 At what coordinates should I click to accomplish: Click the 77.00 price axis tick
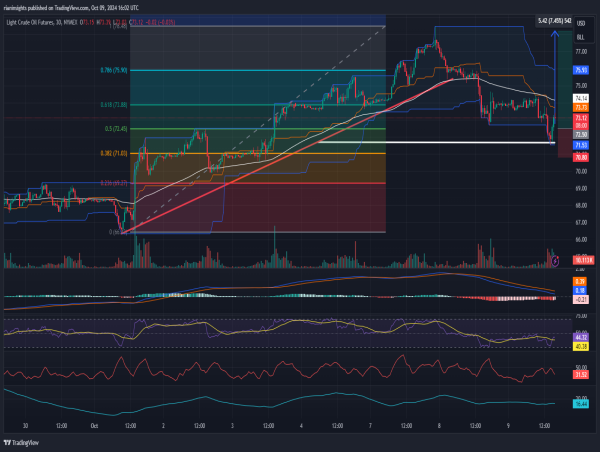(581, 52)
